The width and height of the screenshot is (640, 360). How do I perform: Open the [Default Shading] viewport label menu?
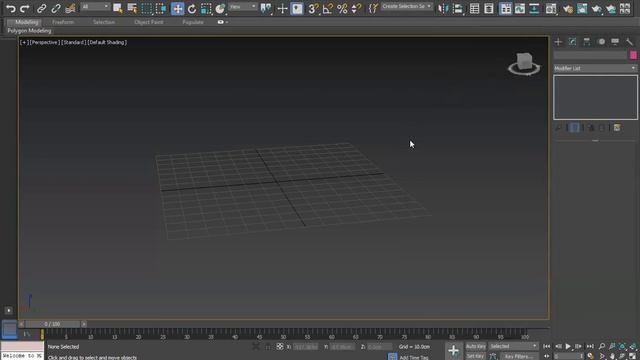coord(107,42)
